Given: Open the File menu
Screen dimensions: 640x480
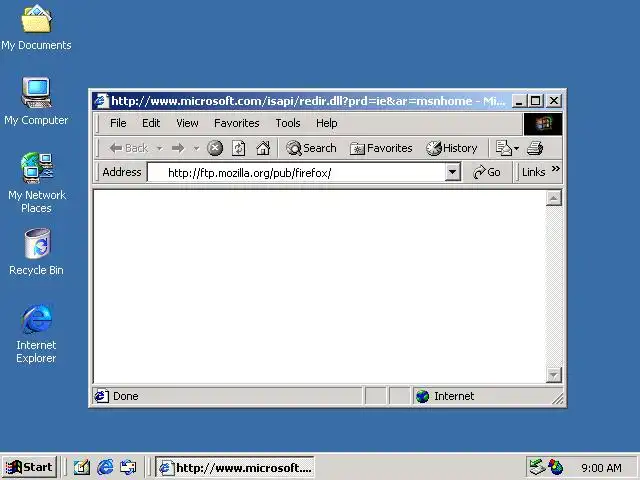Looking at the screenshot, I should (x=118, y=123).
